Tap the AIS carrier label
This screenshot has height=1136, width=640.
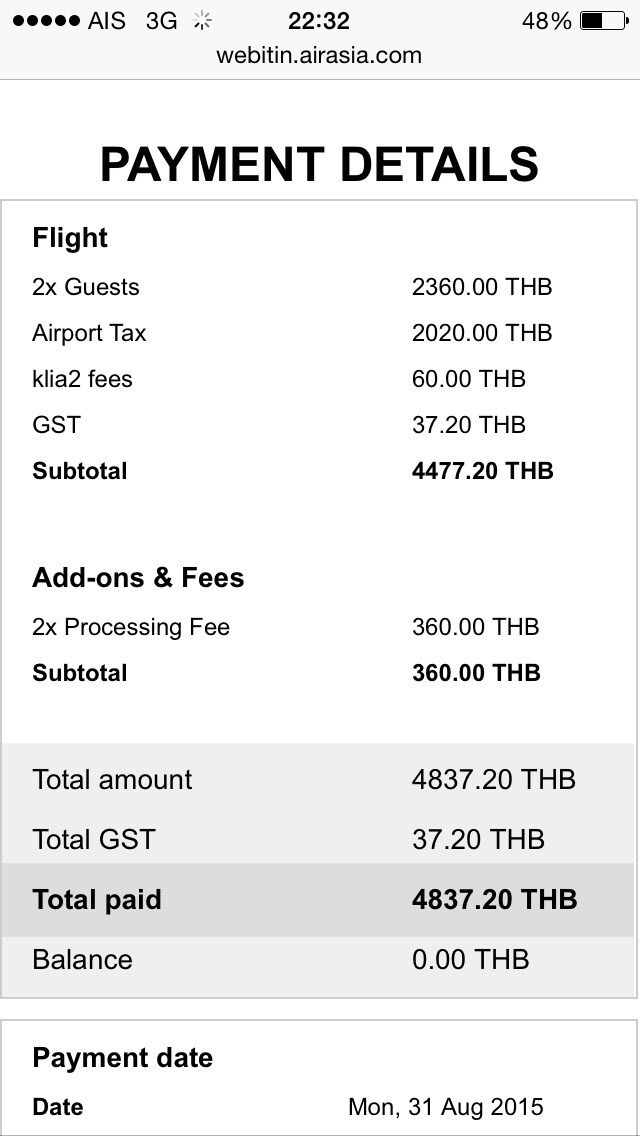click(x=107, y=21)
